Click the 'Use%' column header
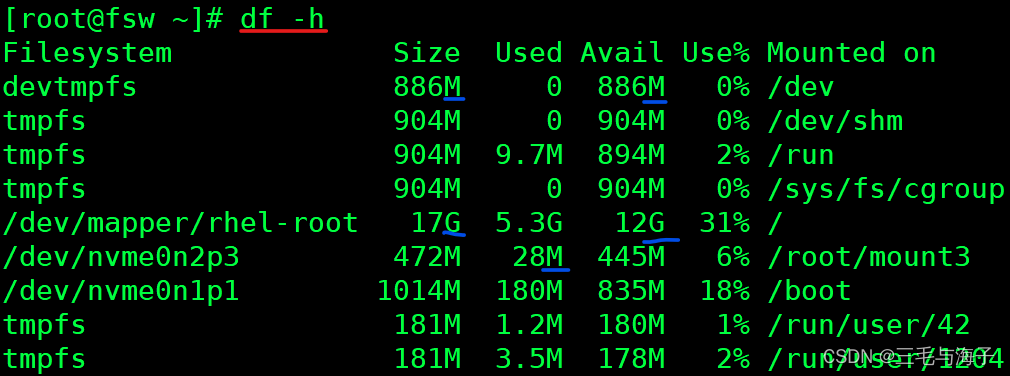 click(x=716, y=53)
